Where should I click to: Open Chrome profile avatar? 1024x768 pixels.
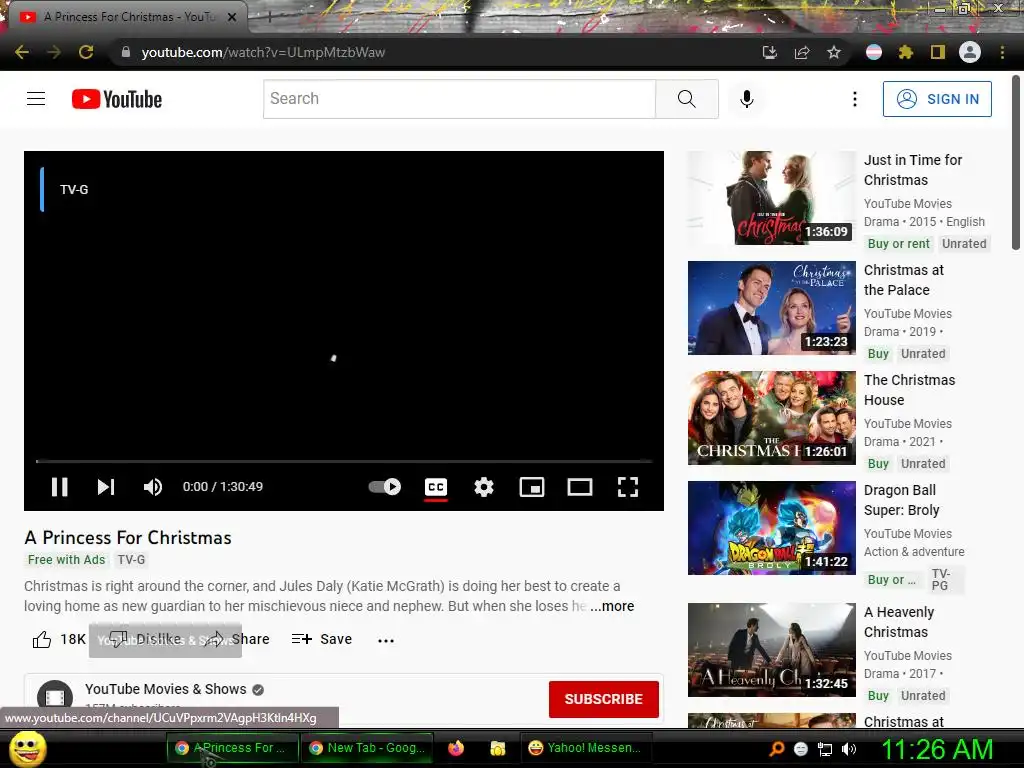coord(970,52)
